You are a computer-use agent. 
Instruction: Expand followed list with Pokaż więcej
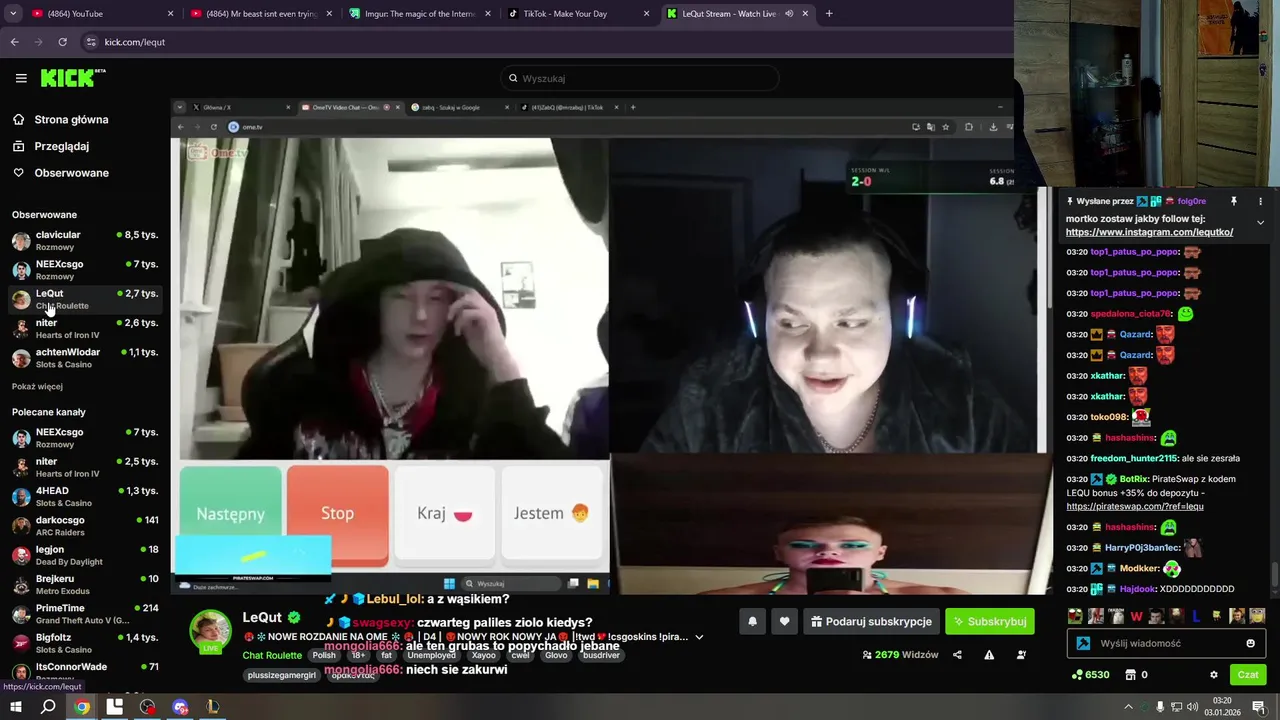pos(37,387)
